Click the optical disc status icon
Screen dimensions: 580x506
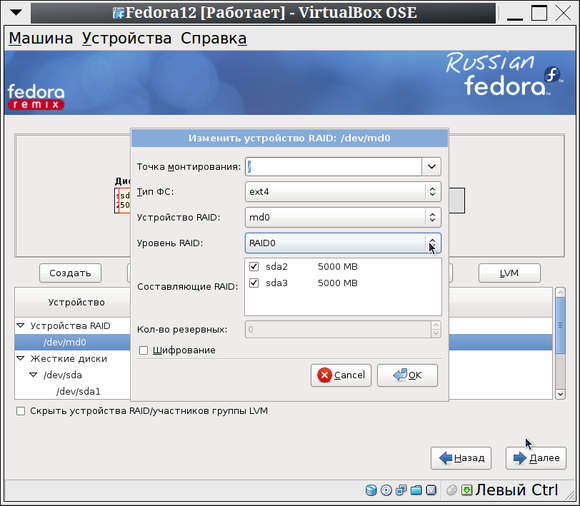click(x=386, y=490)
